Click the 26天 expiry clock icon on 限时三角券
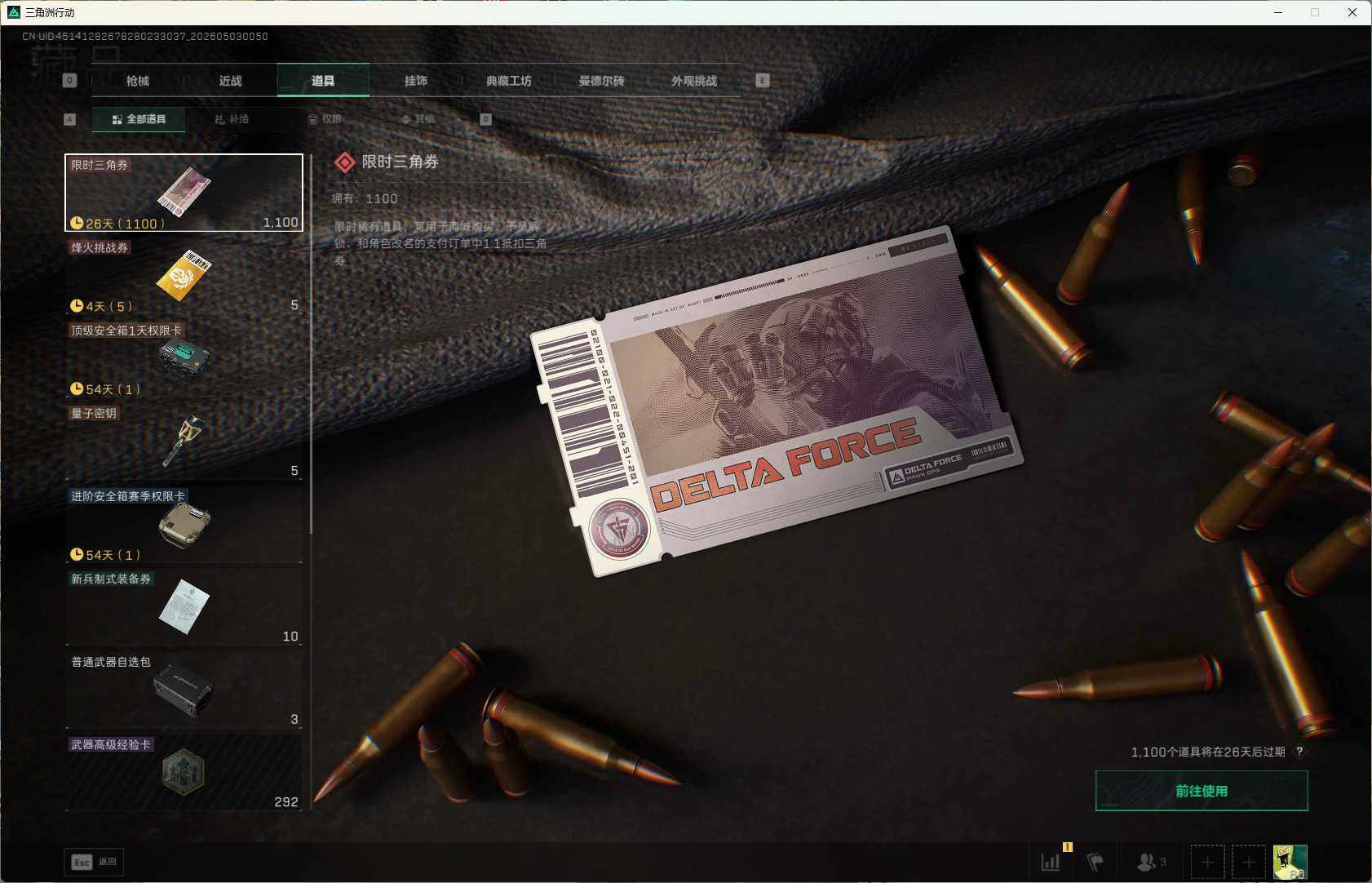Viewport: 1372px width, 883px height. coord(77,223)
